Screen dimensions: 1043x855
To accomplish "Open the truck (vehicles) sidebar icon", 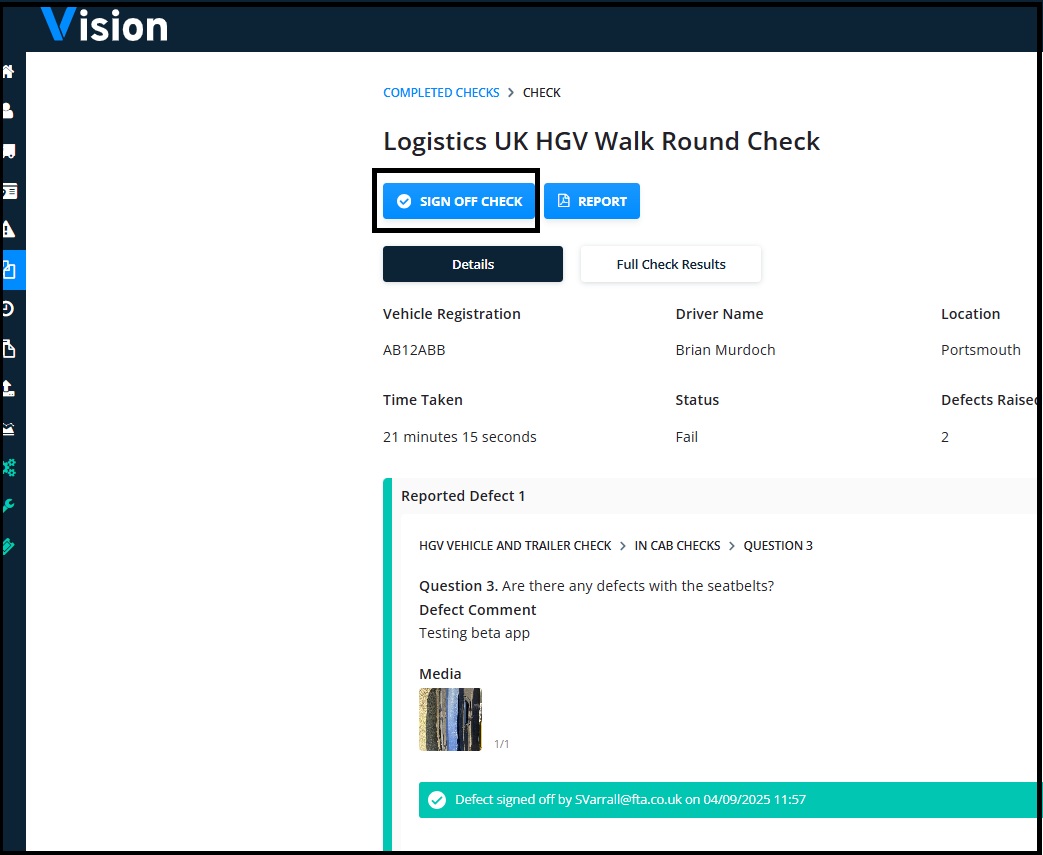I will [9, 152].
